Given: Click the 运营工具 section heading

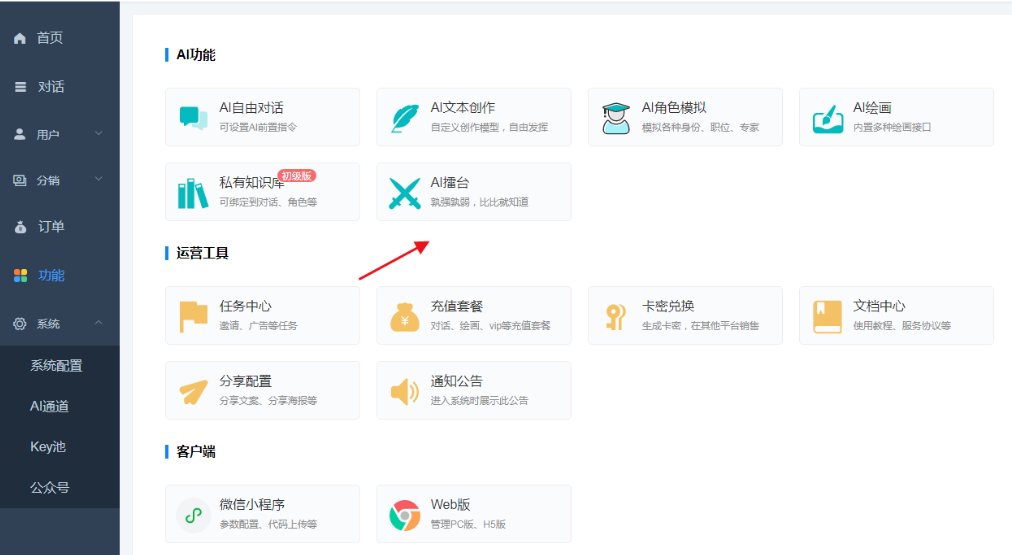Looking at the screenshot, I should (x=202, y=253).
